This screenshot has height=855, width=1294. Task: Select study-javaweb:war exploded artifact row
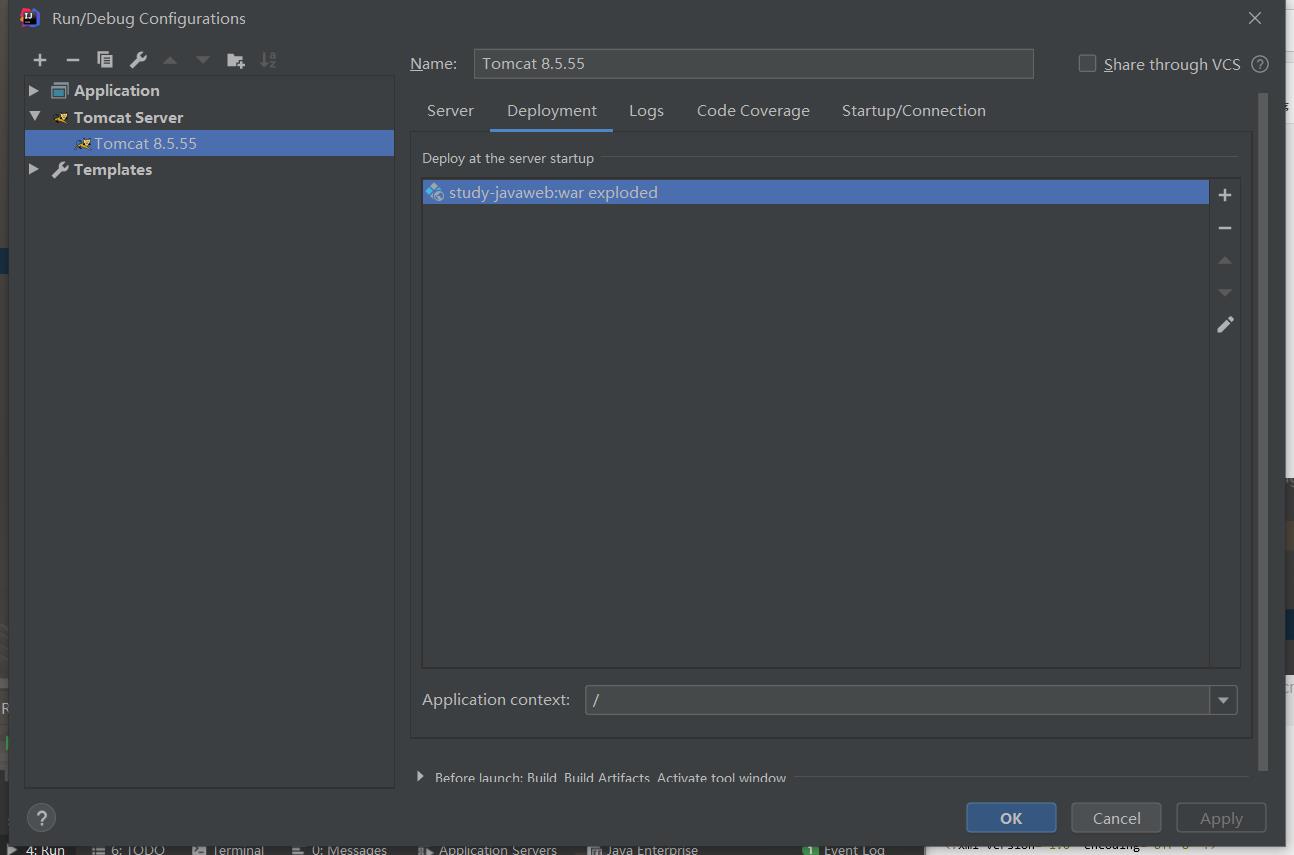(x=815, y=192)
